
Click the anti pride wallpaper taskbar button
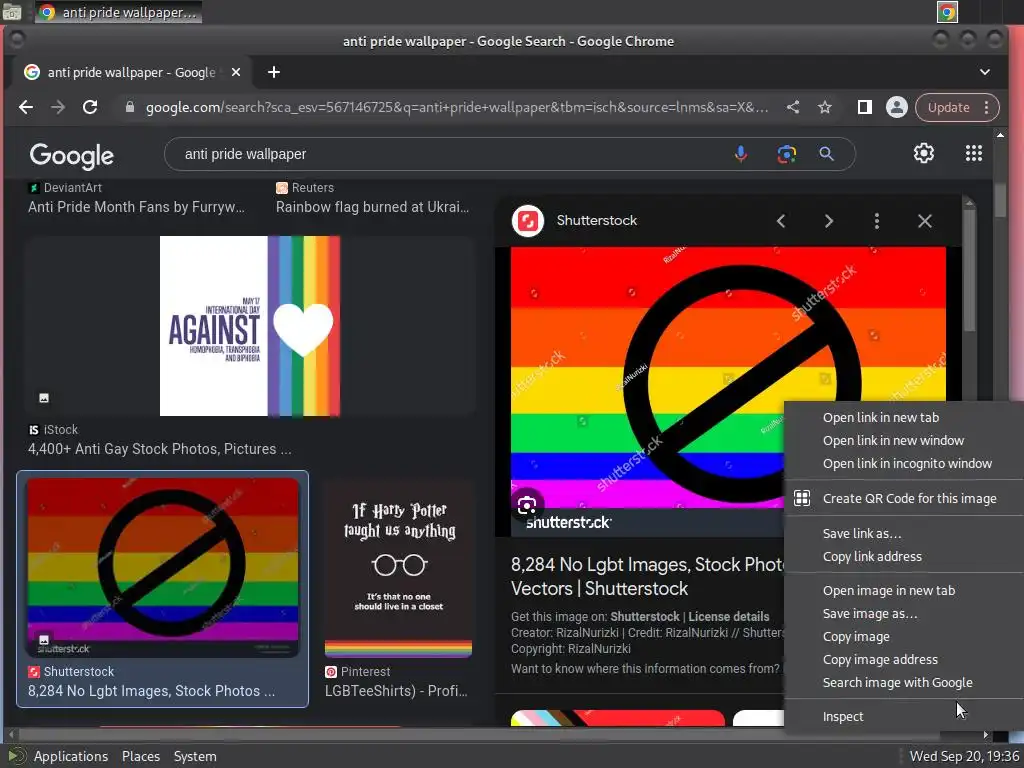pyautogui.click(x=117, y=12)
